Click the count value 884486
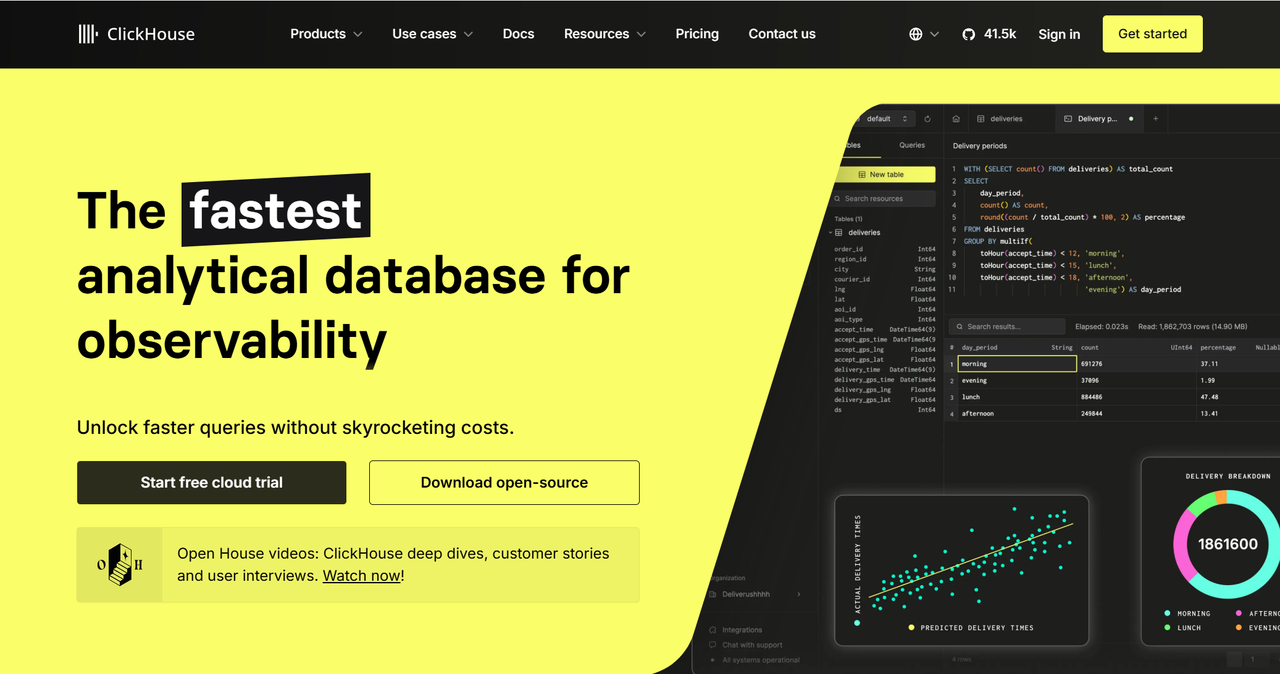This screenshot has width=1280, height=674. point(1091,397)
